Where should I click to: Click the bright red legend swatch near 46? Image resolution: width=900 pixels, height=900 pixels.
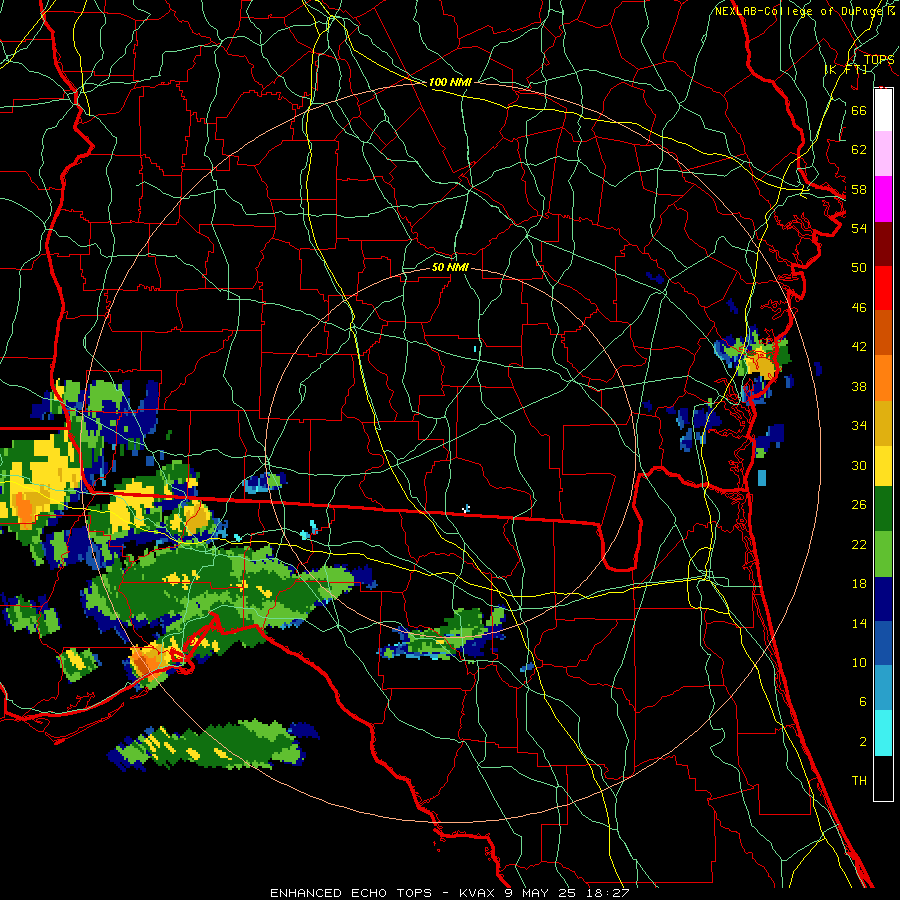(x=883, y=288)
